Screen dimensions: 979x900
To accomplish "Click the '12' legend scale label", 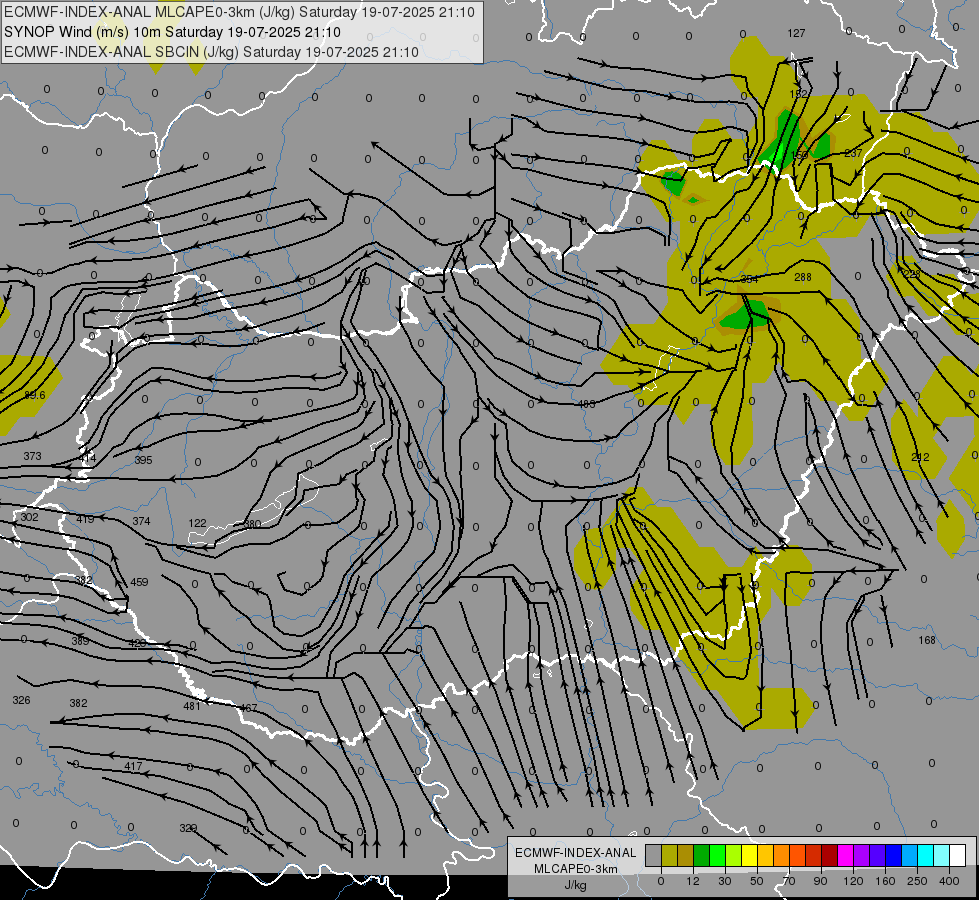I will [x=693, y=881].
